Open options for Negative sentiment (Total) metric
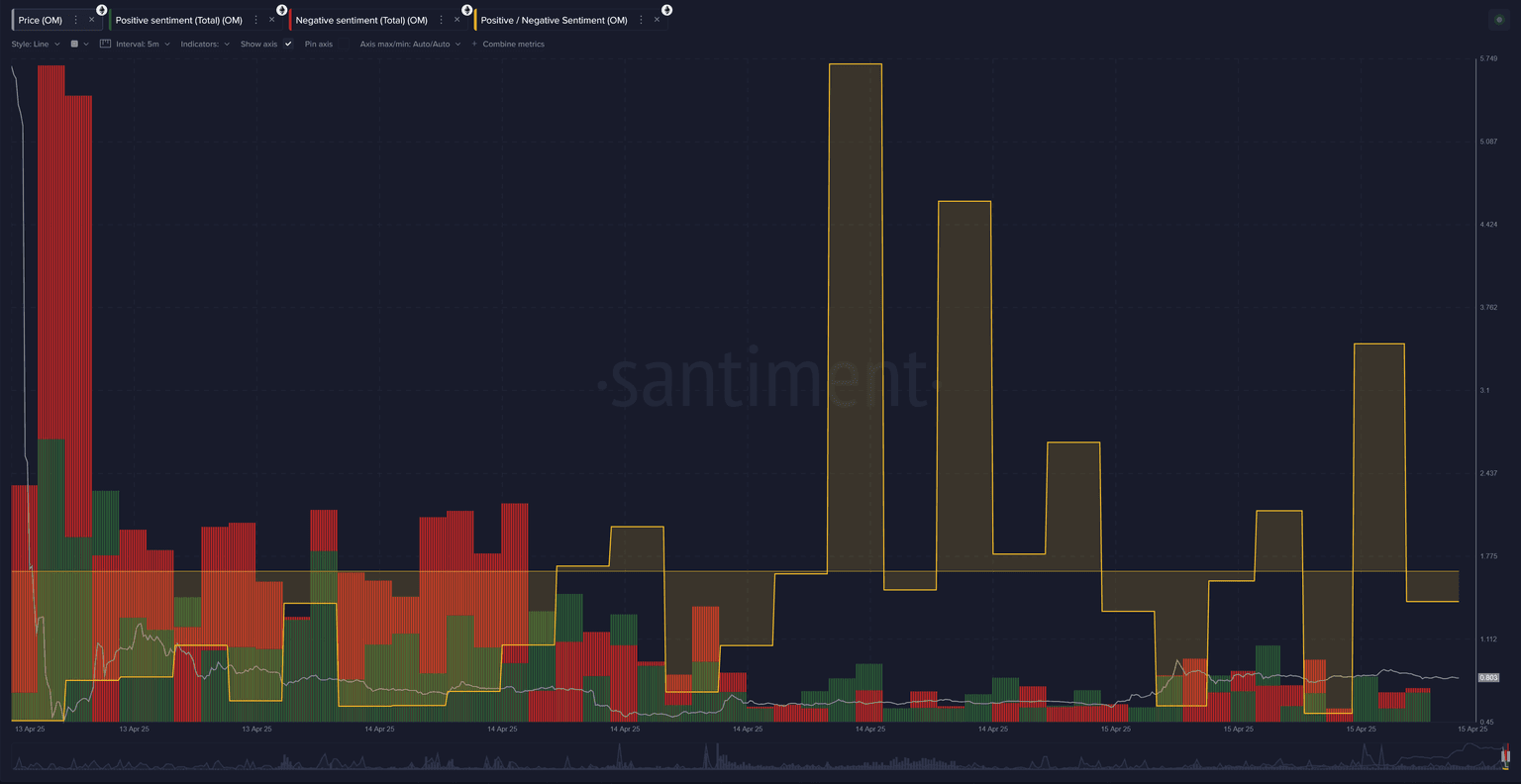The width and height of the screenshot is (1521, 784). click(x=442, y=20)
